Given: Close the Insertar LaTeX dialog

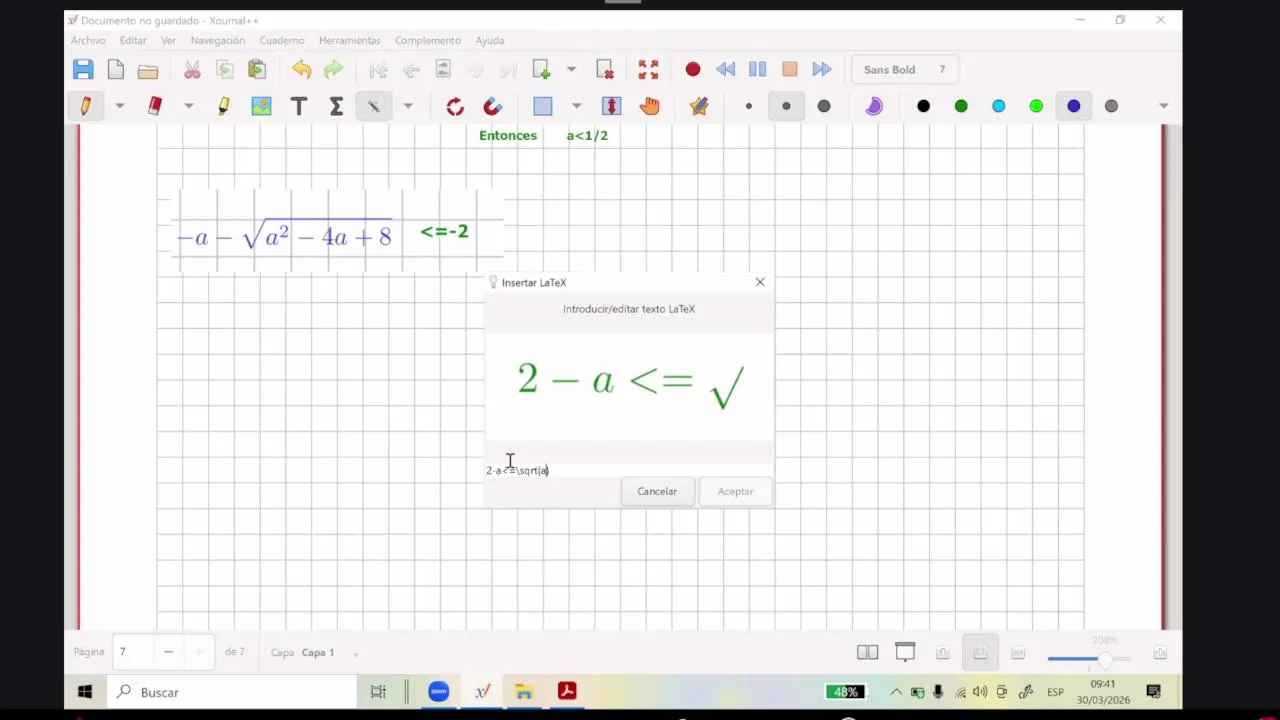Looking at the screenshot, I should [760, 282].
